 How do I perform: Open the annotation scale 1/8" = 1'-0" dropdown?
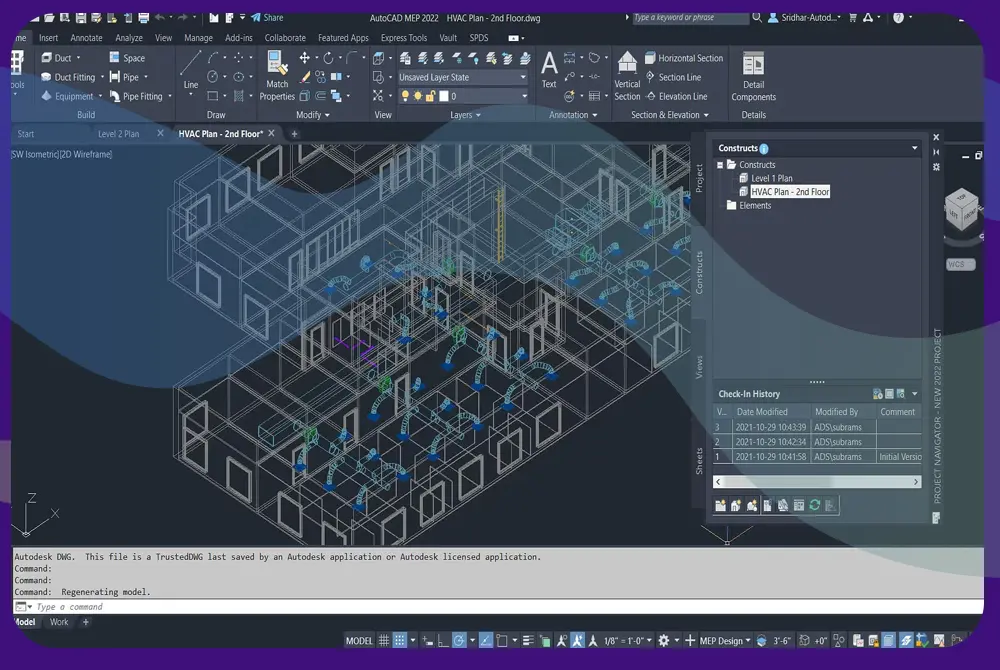[628, 641]
